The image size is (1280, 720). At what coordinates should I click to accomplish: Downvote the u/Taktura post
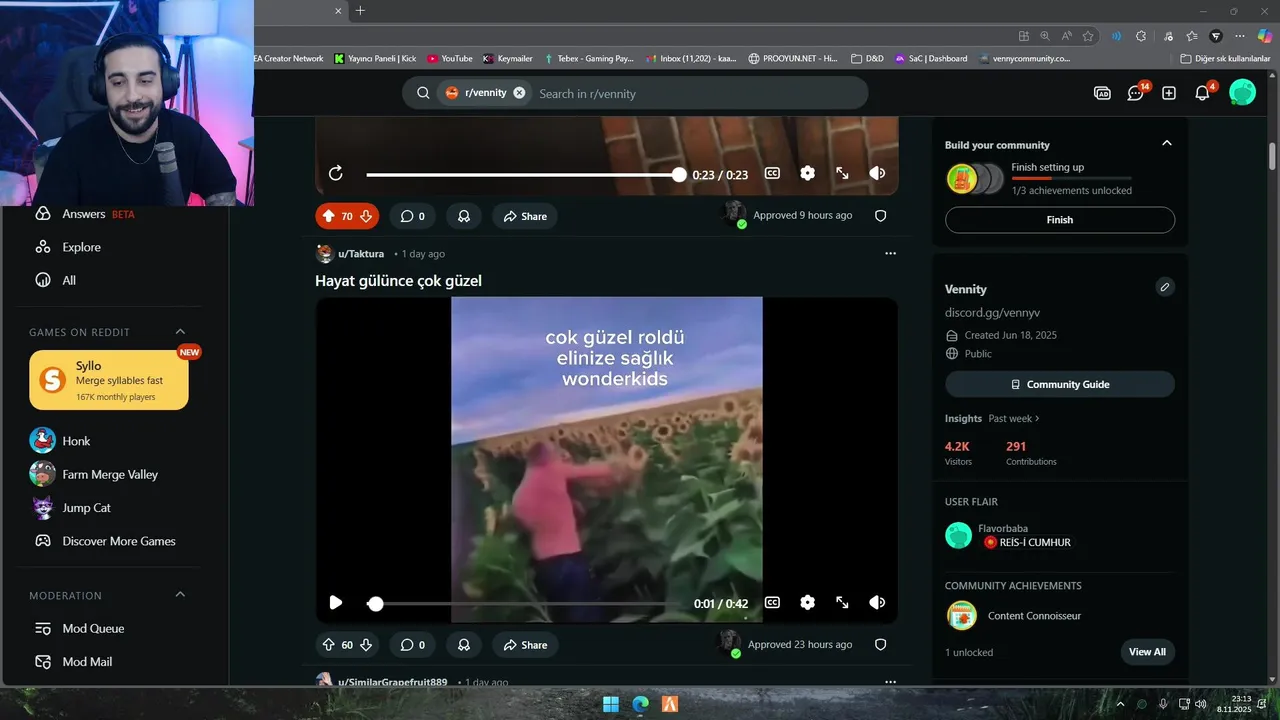click(366, 645)
